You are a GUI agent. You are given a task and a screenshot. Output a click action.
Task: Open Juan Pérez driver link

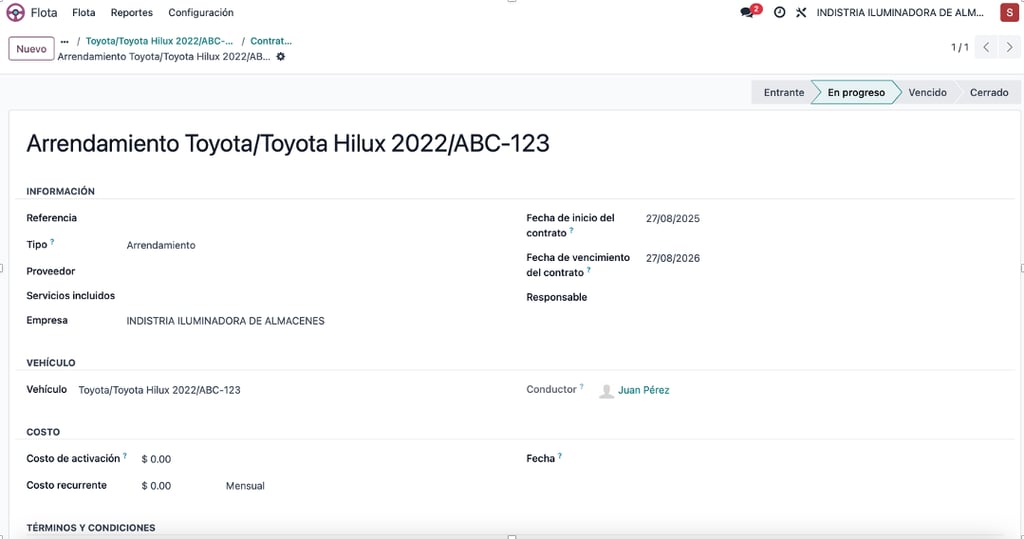(x=643, y=391)
